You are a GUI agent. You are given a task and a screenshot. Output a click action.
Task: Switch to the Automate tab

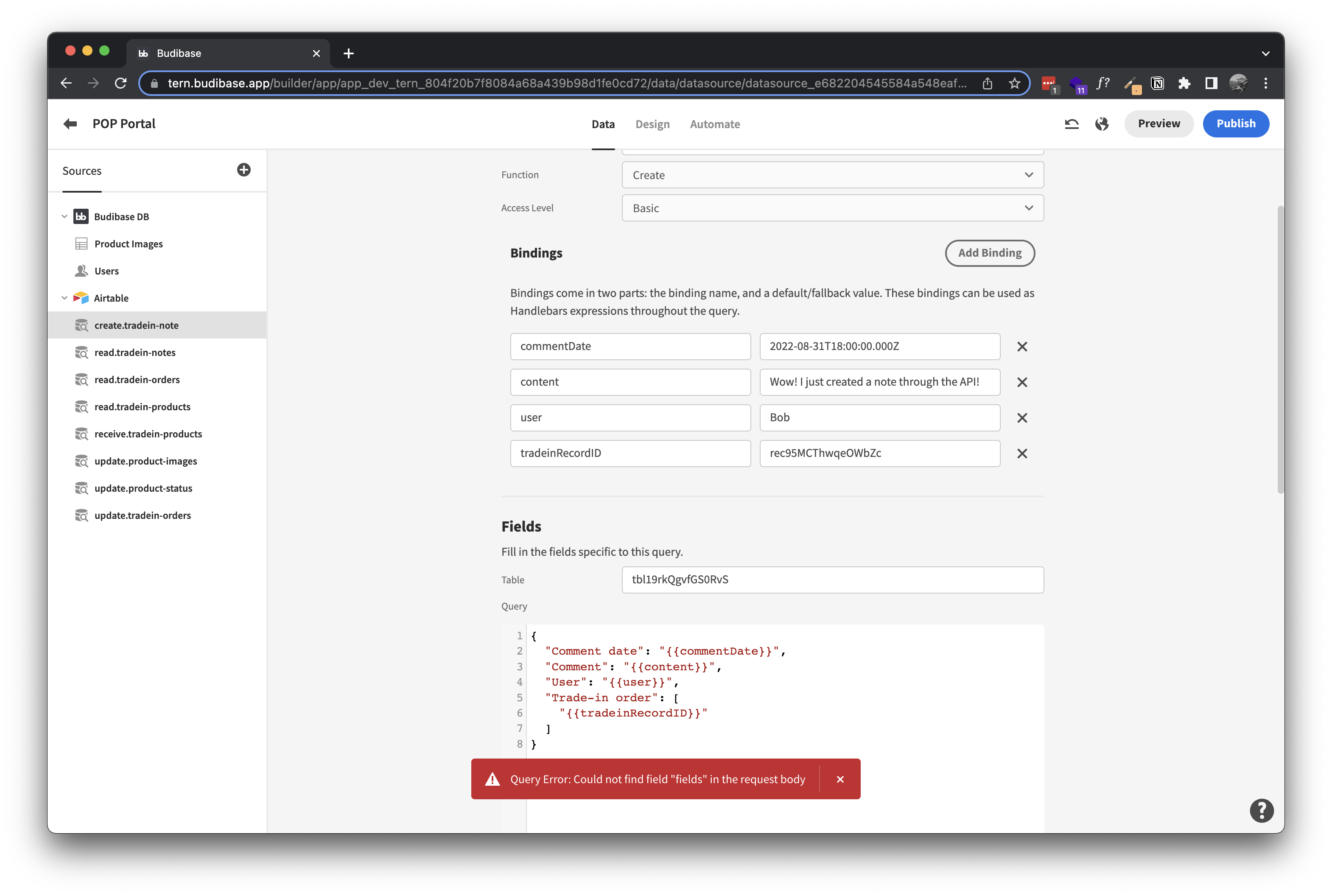pos(714,124)
